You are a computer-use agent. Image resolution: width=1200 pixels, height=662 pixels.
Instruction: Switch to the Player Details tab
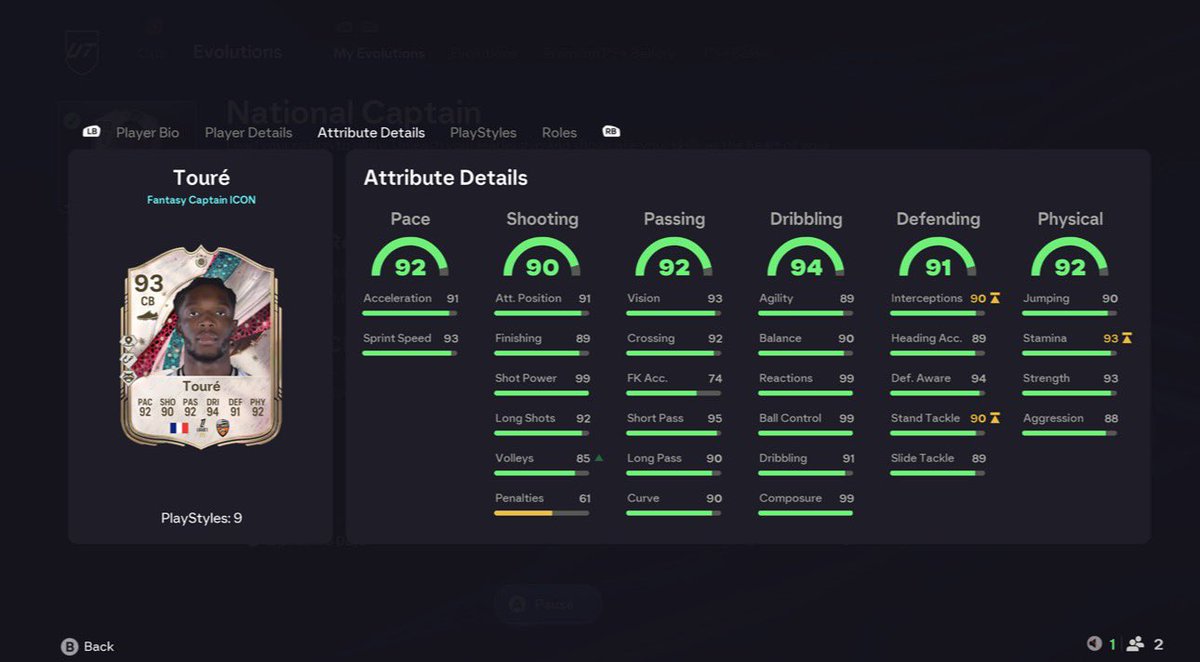click(248, 132)
